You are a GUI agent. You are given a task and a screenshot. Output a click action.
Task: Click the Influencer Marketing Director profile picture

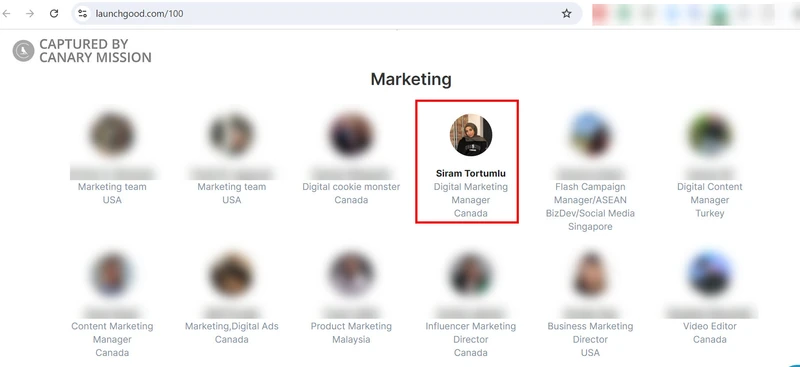click(x=470, y=274)
